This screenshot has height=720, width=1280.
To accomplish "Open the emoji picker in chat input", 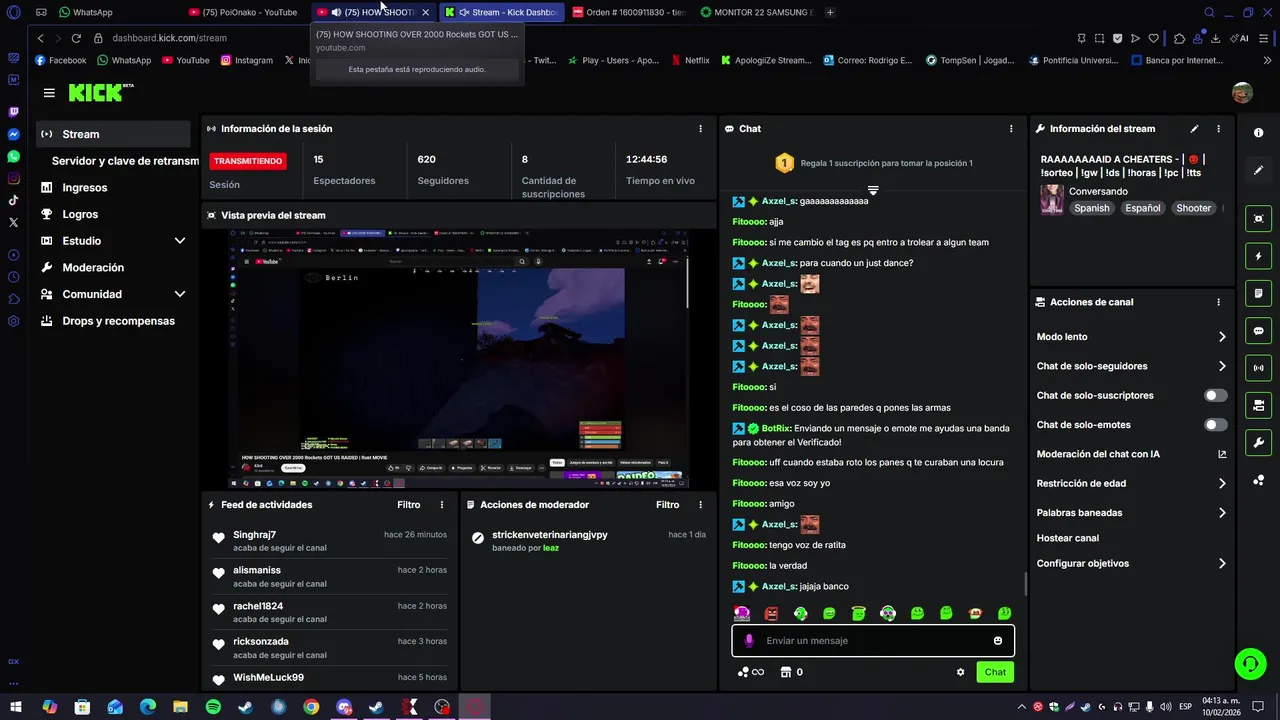I will pos(997,641).
